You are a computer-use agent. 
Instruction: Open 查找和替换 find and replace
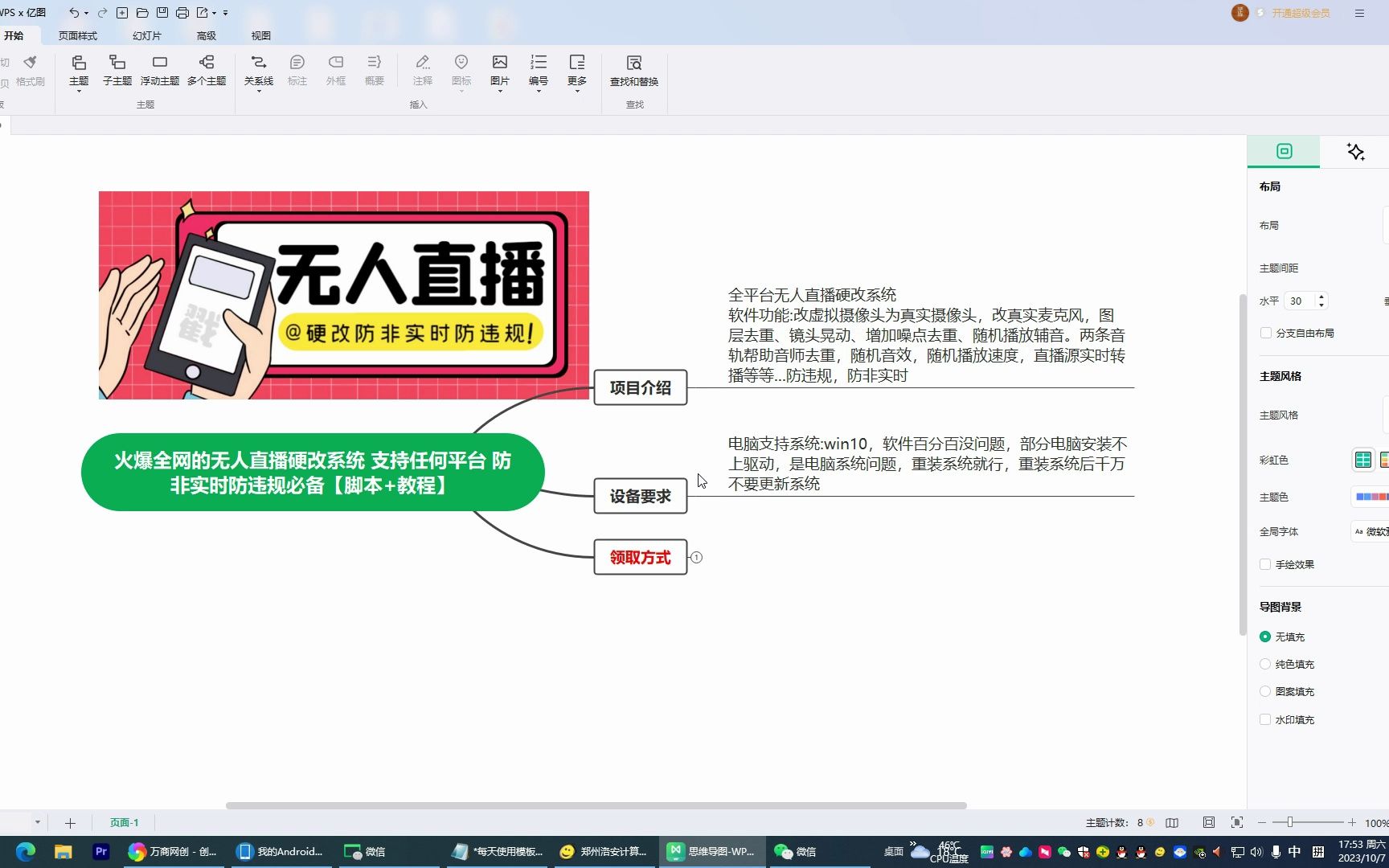pos(633,72)
